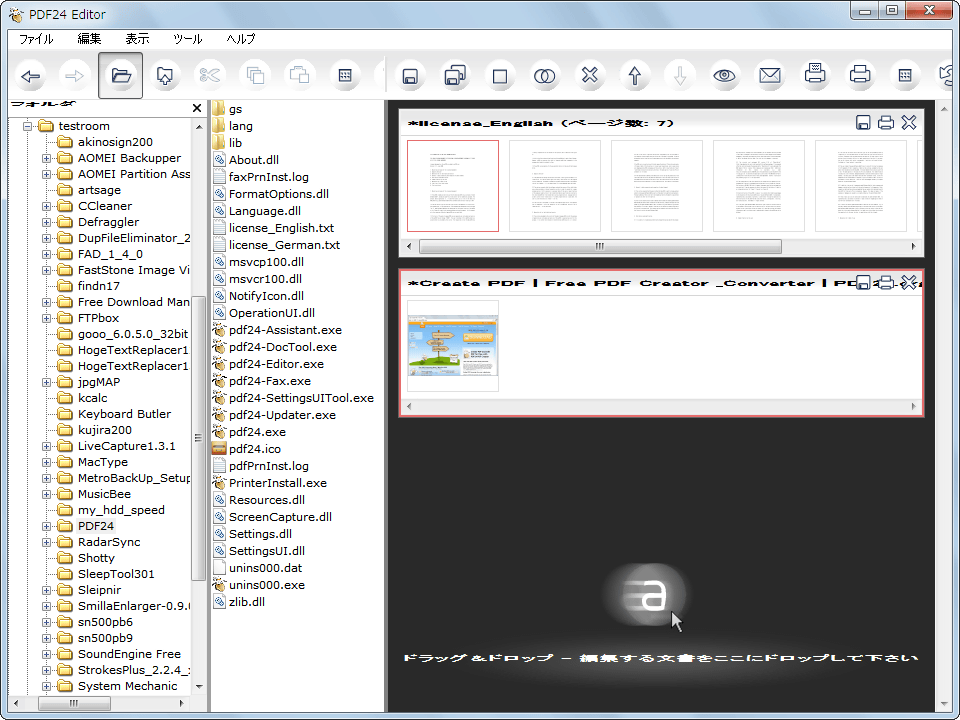This screenshot has width=960, height=720.
Task: Select the Create PDF webpage thumbnail
Action: pyautogui.click(x=453, y=346)
